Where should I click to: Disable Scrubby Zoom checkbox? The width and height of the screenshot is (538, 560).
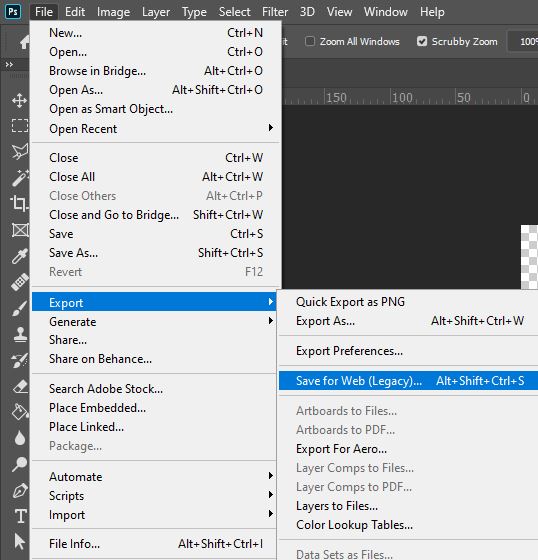pos(422,41)
